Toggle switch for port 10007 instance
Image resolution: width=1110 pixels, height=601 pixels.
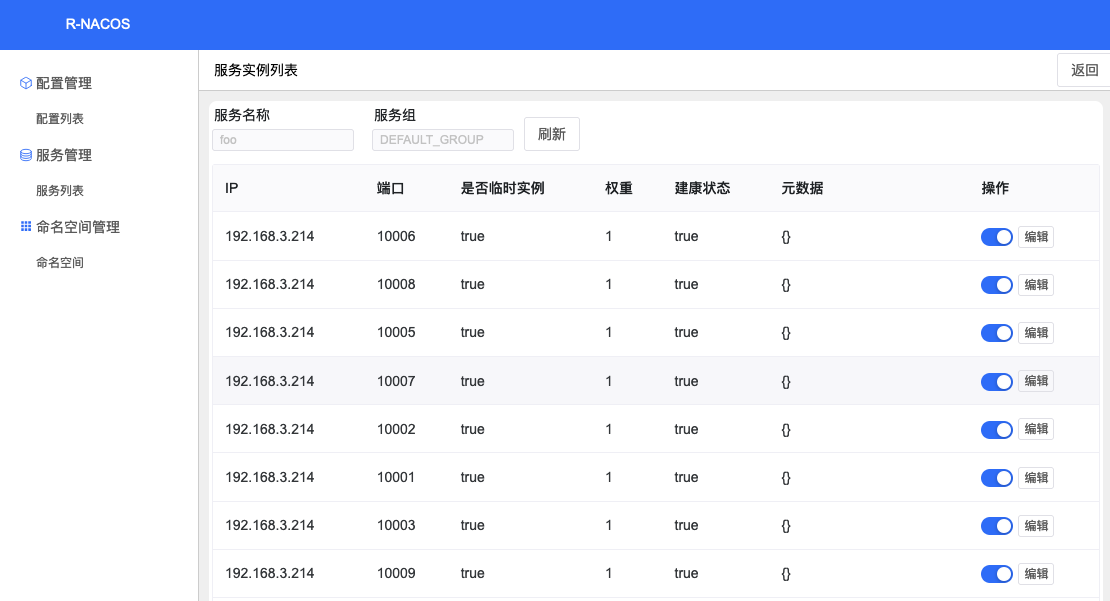pos(997,382)
